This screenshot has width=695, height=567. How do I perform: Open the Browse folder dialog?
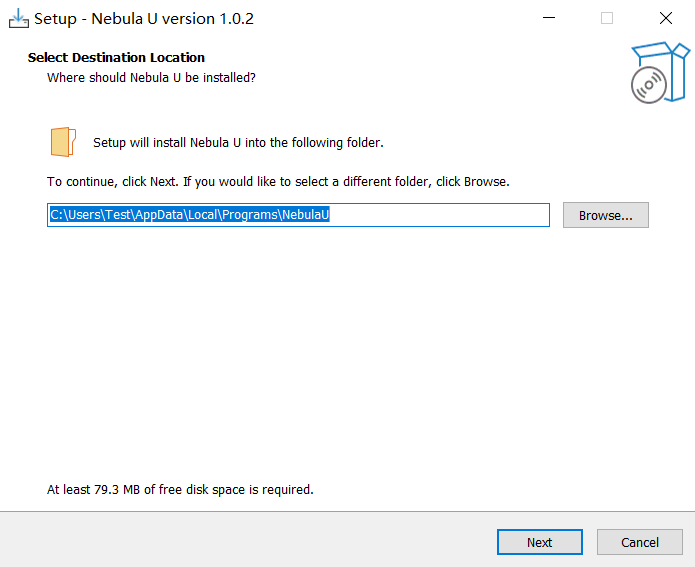[605, 215]
